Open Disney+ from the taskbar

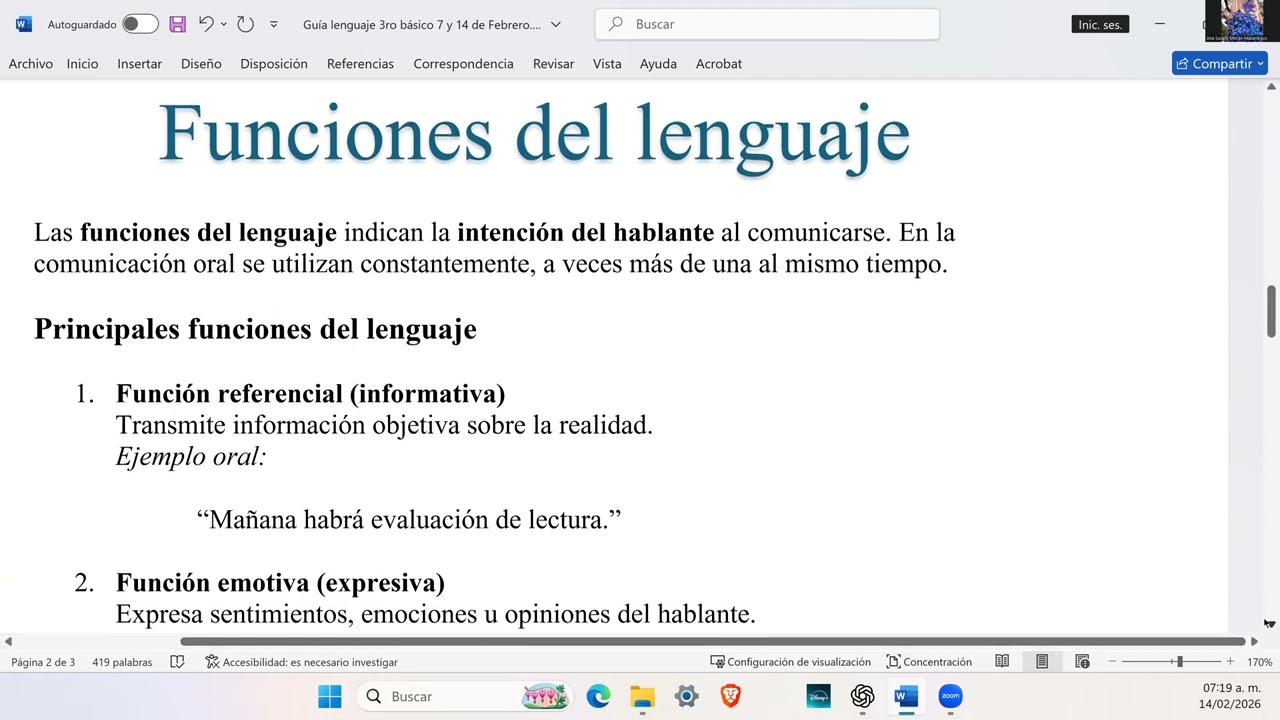click(x=818, y=696)
